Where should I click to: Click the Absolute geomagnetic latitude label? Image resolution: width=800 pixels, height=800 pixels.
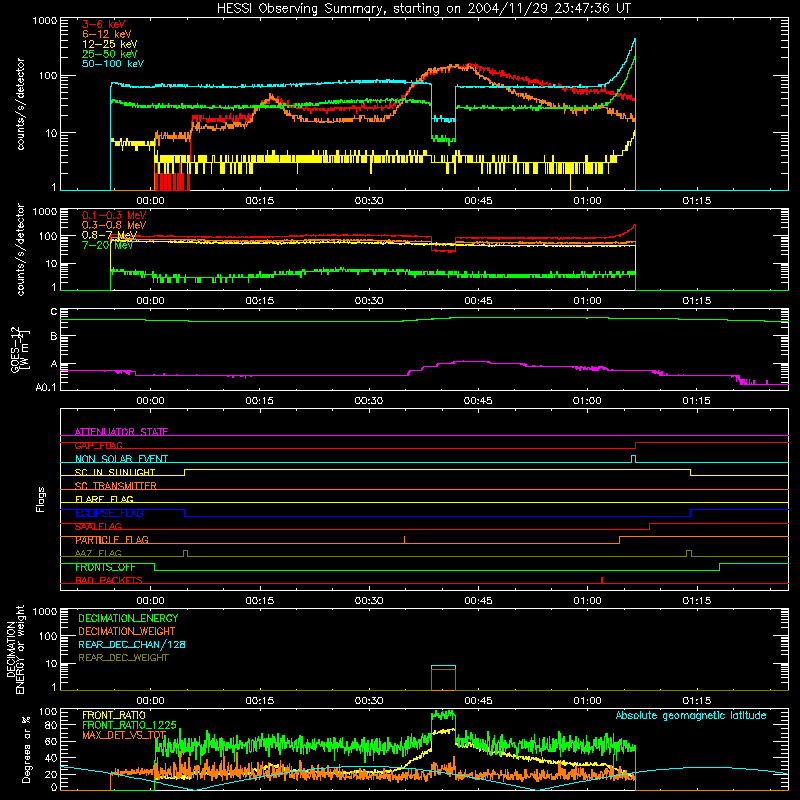coord(691,715)
